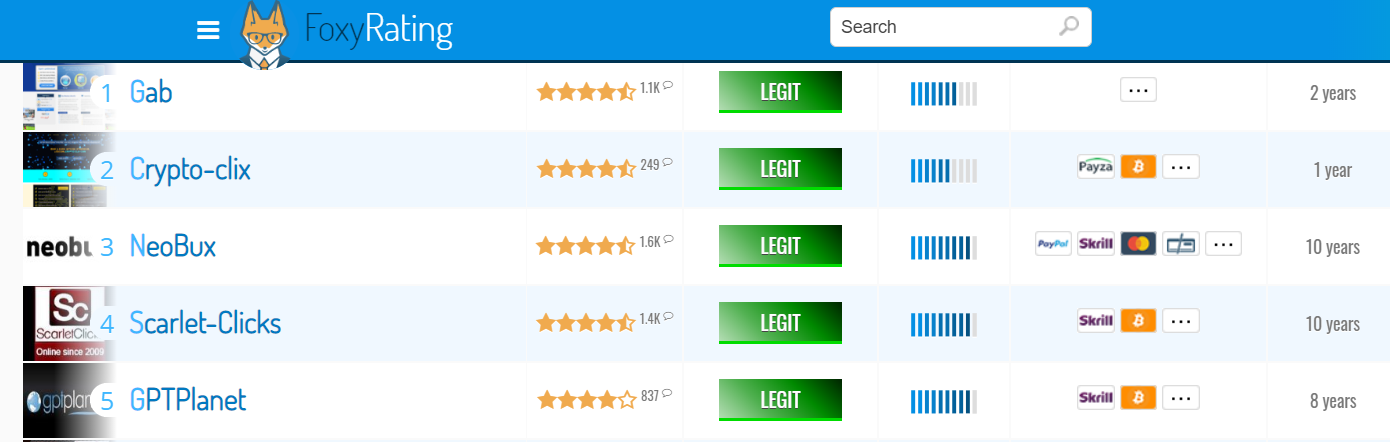Viewport: 1390px width, 442px height.
Task: Click the PayPal icon for NeoBux
Action: 1053,244
